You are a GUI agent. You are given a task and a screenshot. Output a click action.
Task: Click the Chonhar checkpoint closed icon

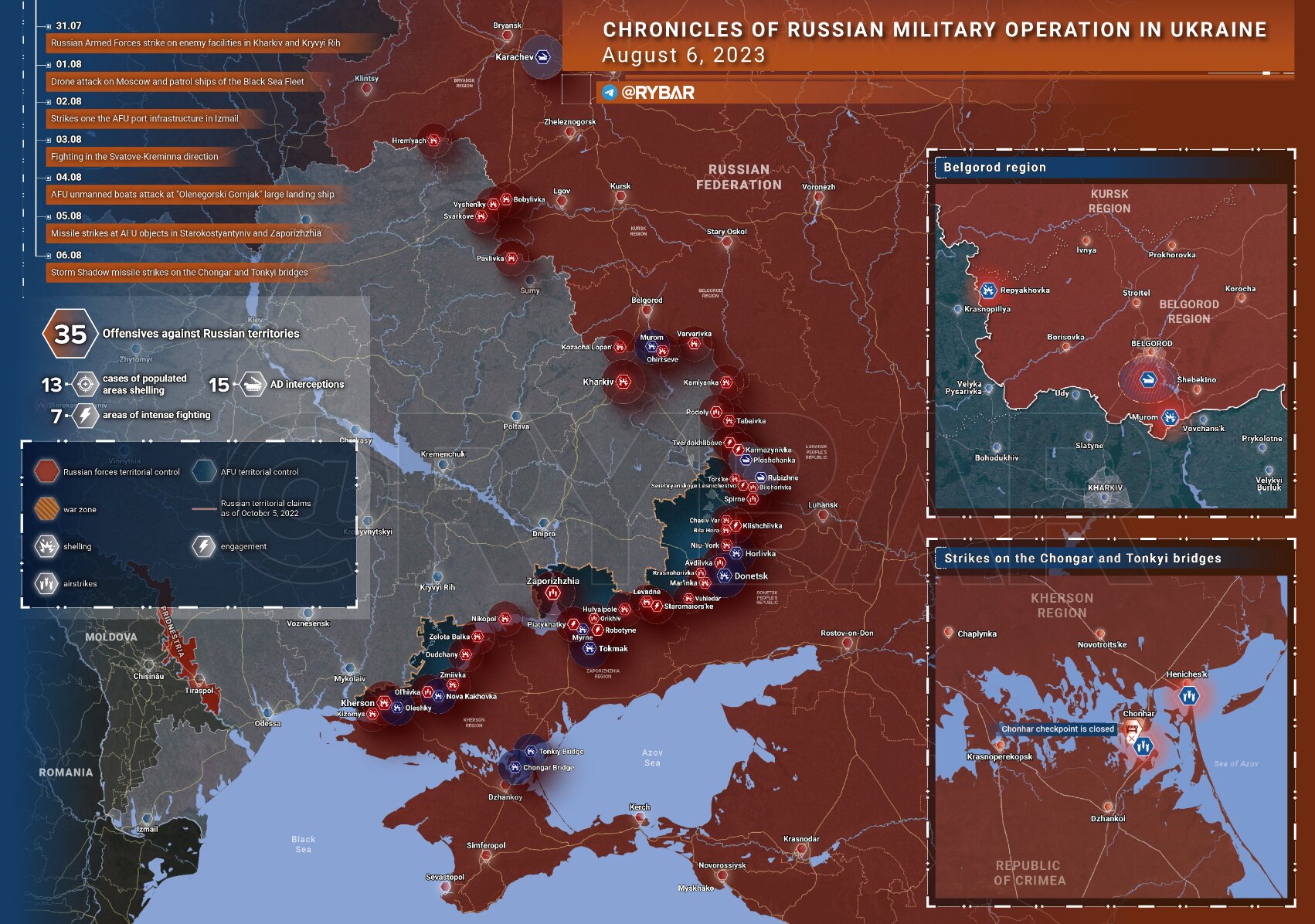pos(1133,729)
